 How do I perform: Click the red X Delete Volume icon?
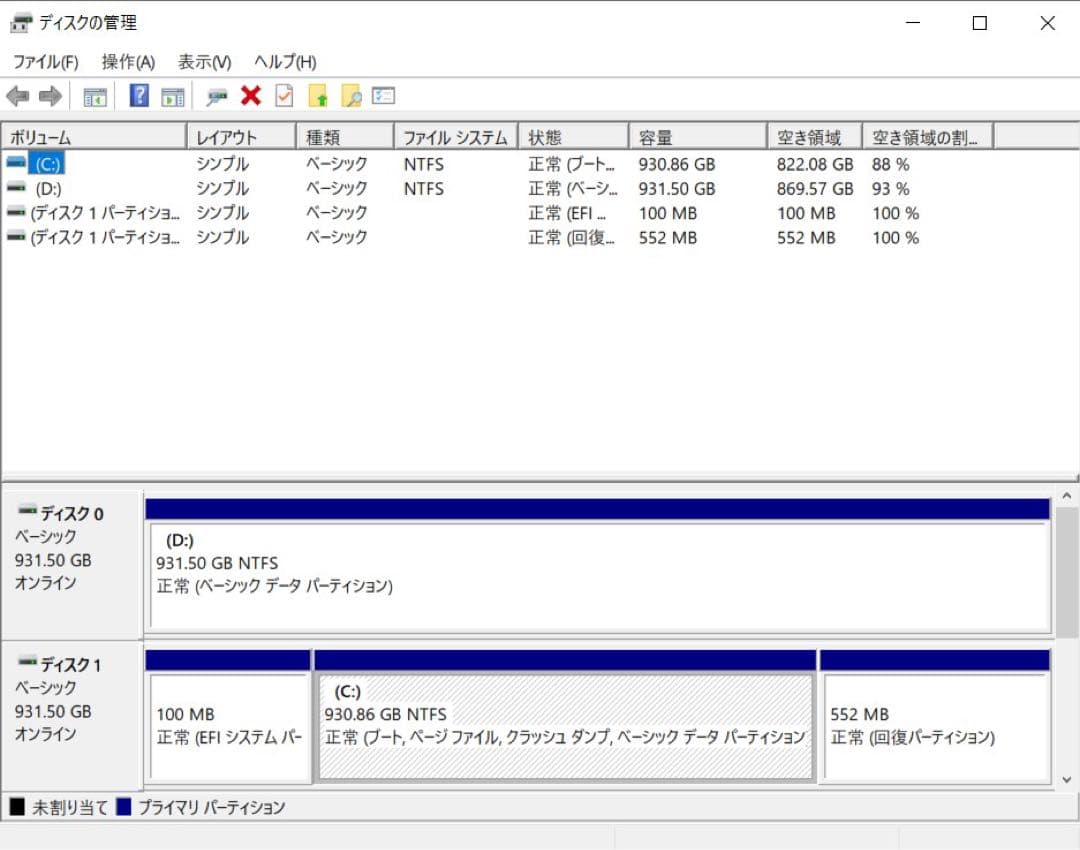click(250, 95)
